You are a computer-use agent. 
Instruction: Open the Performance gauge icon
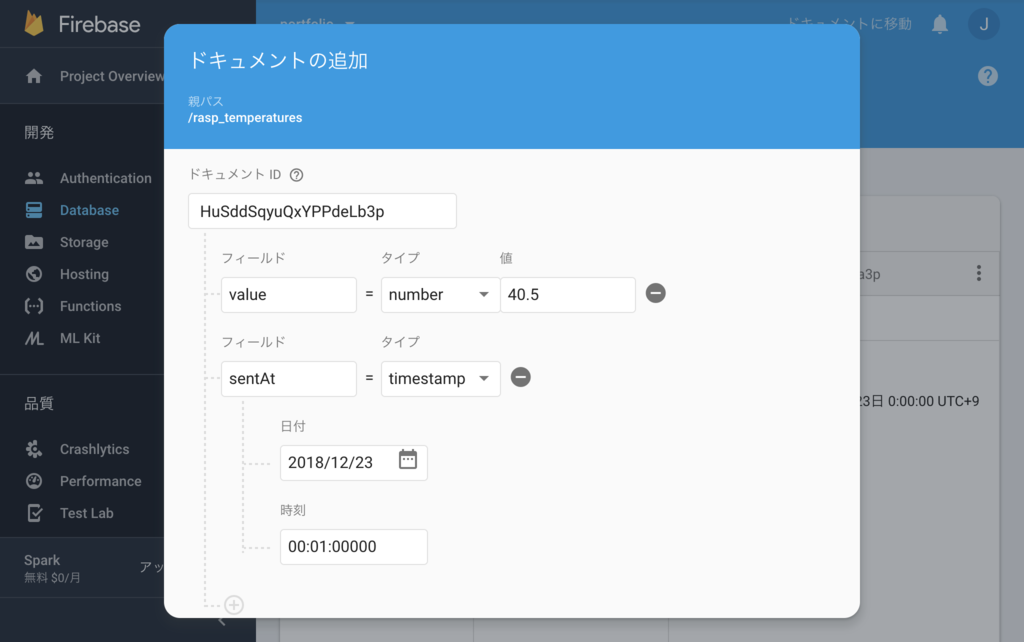pos(34,481)
